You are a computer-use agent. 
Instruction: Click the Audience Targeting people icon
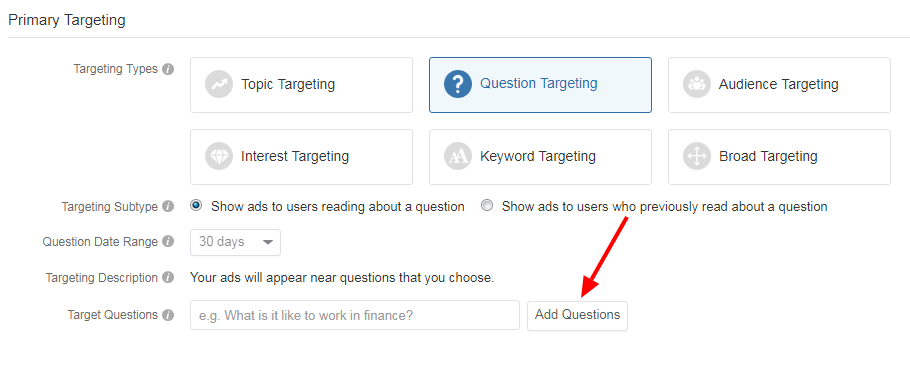point(697,85)
